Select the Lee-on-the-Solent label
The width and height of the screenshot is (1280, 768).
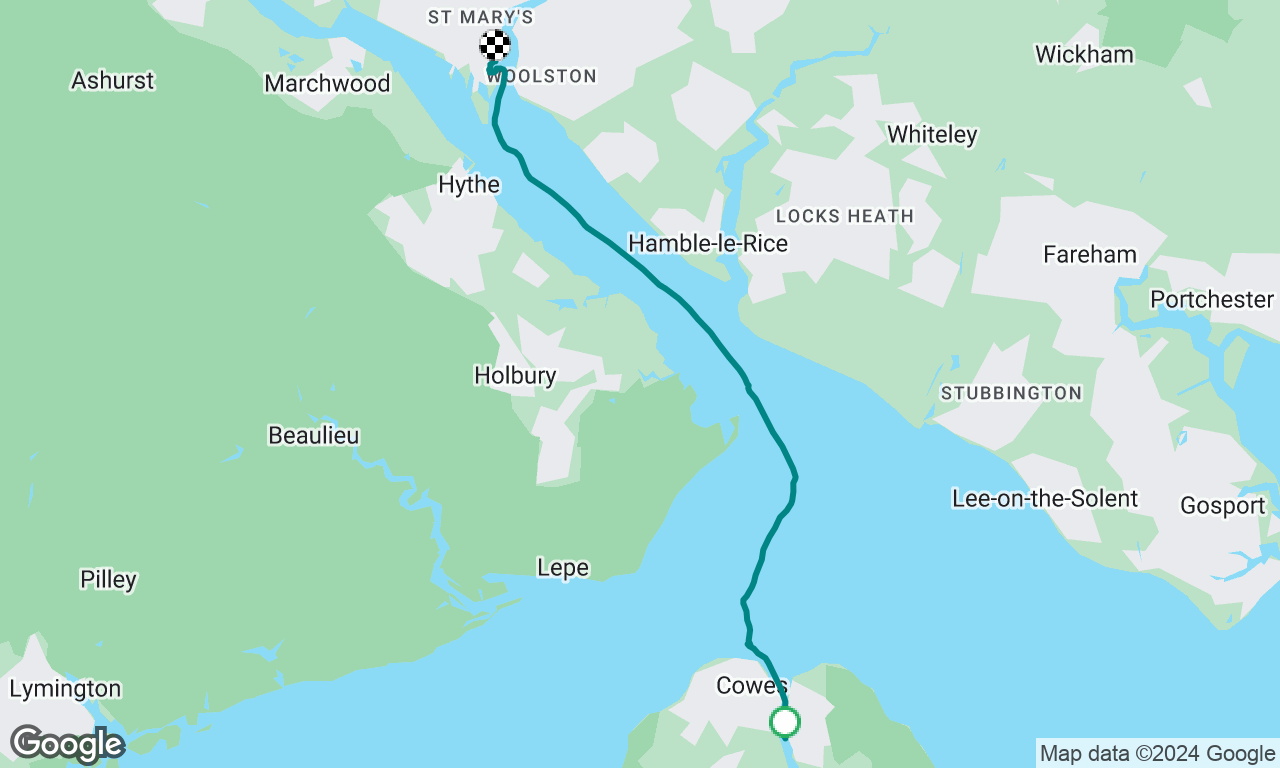(x=1045, y=498)
